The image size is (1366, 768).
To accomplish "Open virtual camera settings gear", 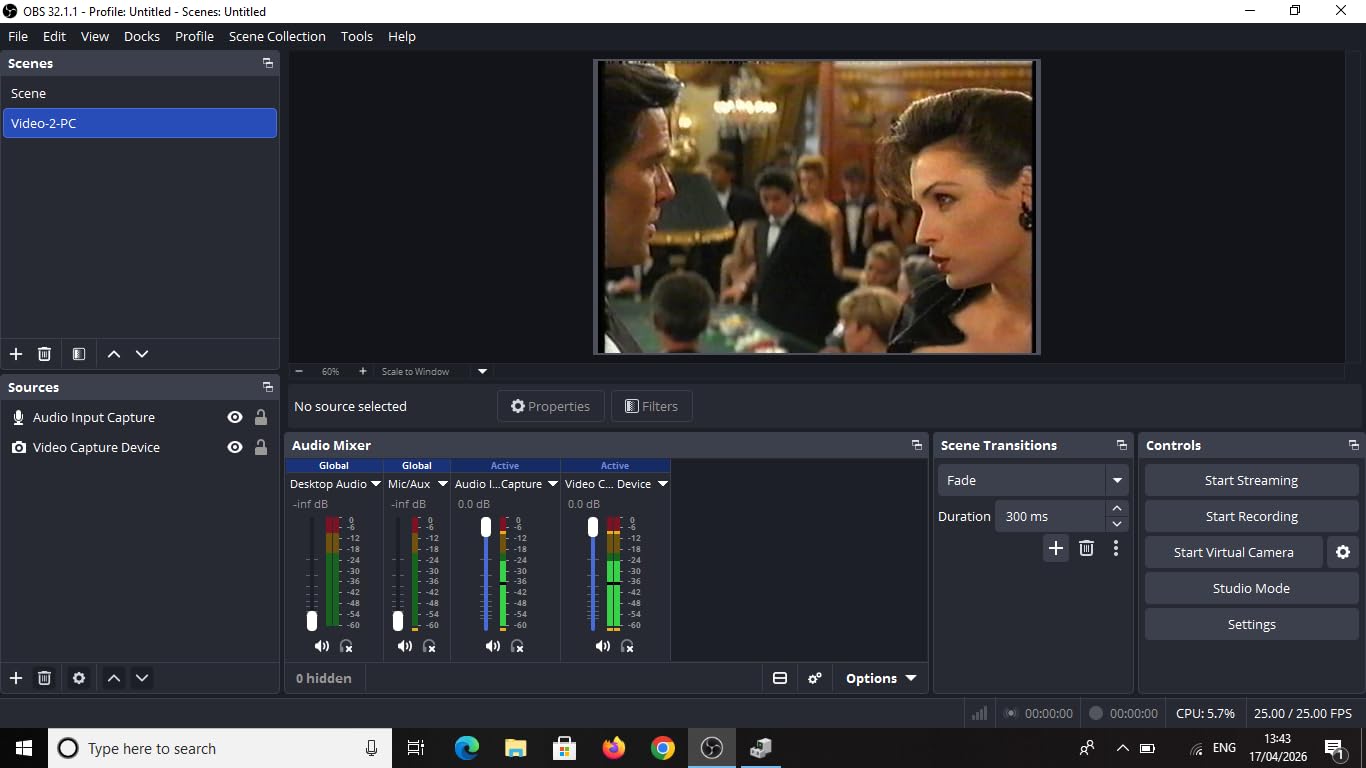I will 1343,552.
